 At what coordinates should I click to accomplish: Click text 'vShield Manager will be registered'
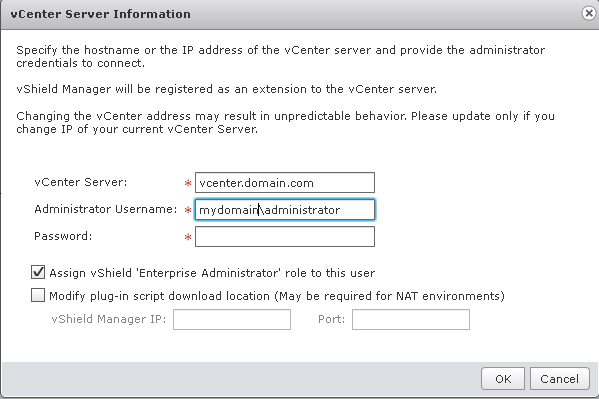226,89
